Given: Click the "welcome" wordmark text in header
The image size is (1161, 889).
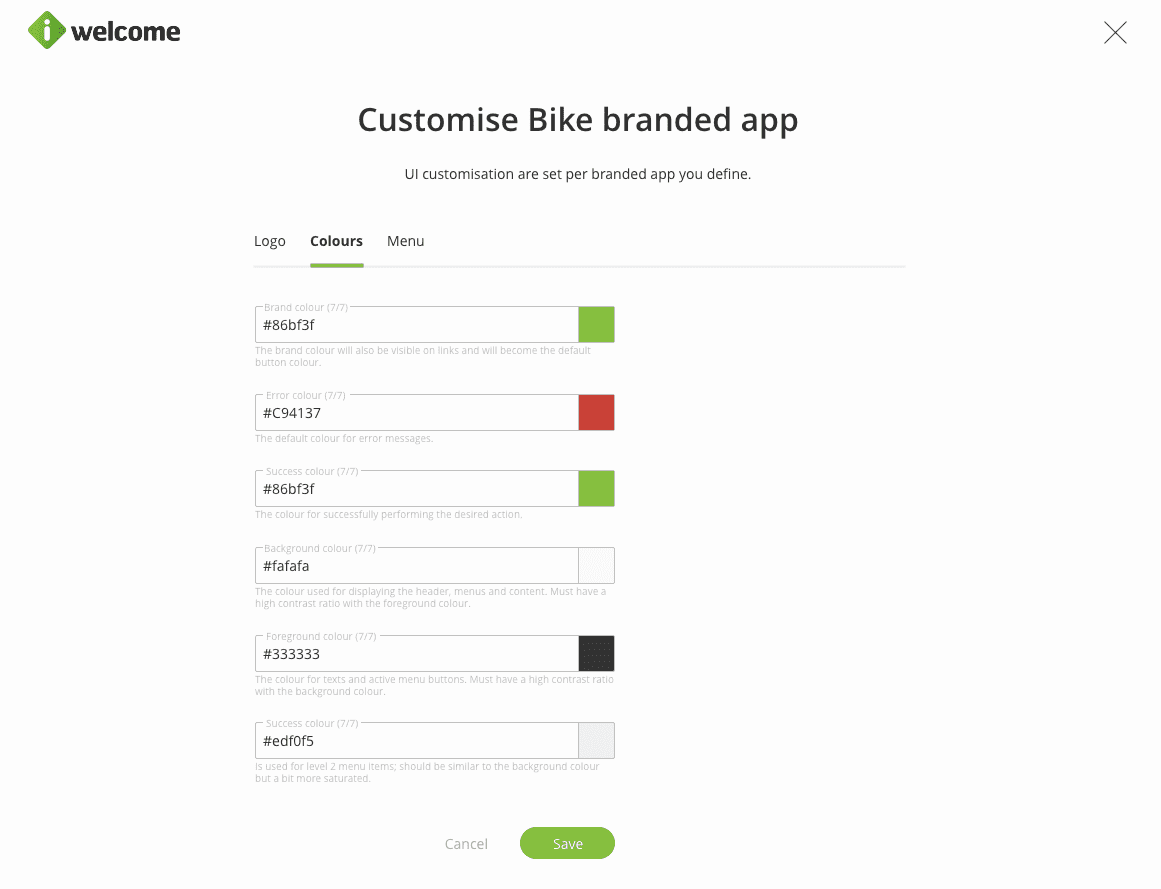Looking at the screenshot, I should 126,32.
